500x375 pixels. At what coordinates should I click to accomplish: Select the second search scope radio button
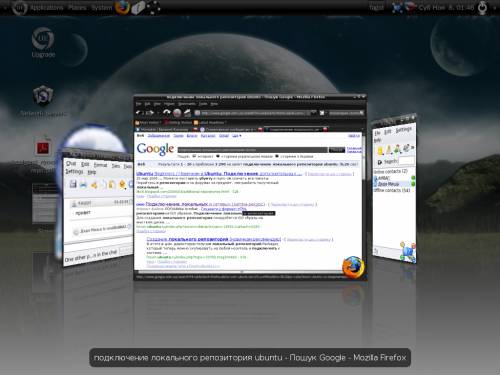click(218, 156)
